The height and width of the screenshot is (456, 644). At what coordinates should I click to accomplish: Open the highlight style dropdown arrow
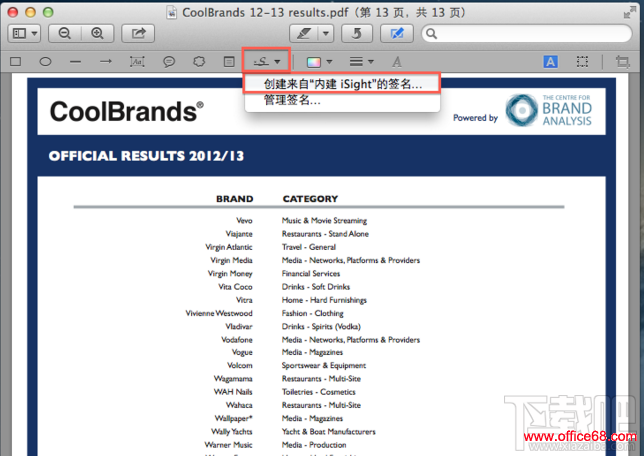(326, 33)
